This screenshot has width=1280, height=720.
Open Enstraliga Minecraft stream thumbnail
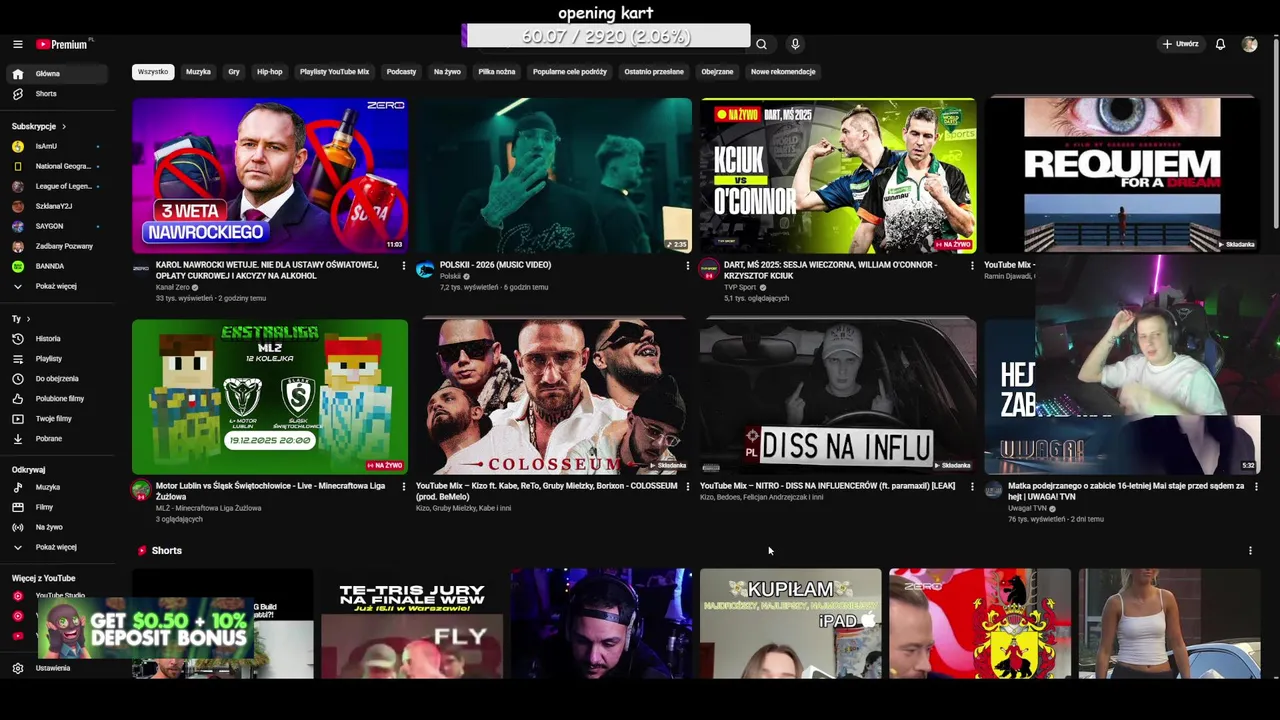270,397
